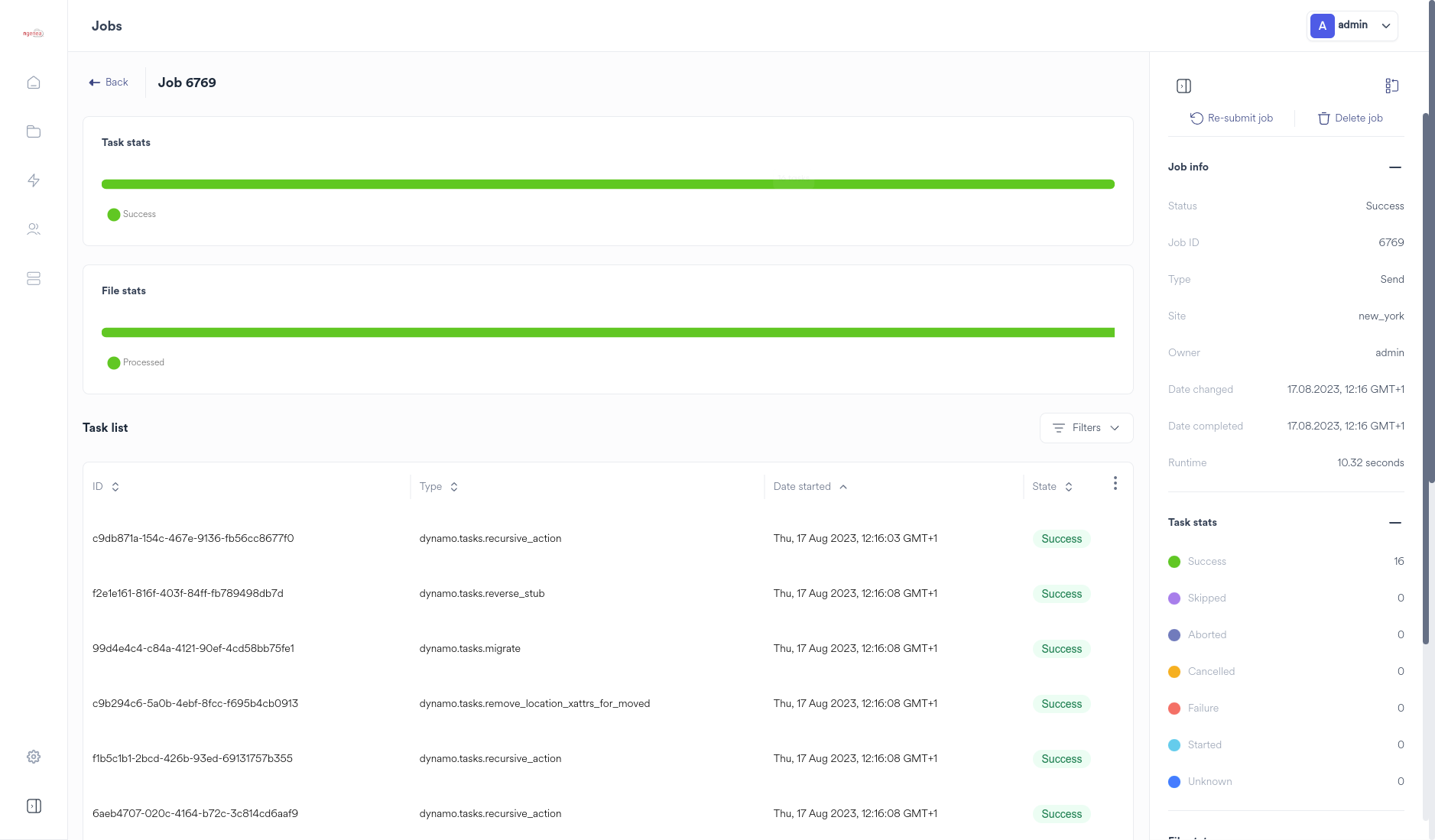Click Delete job

point(1350,118)
